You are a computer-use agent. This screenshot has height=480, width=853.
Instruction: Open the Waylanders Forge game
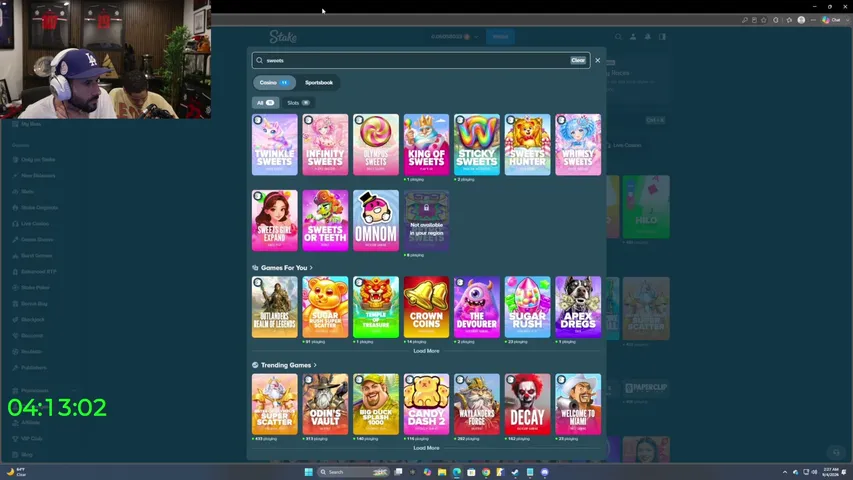[x=477, y=404]
